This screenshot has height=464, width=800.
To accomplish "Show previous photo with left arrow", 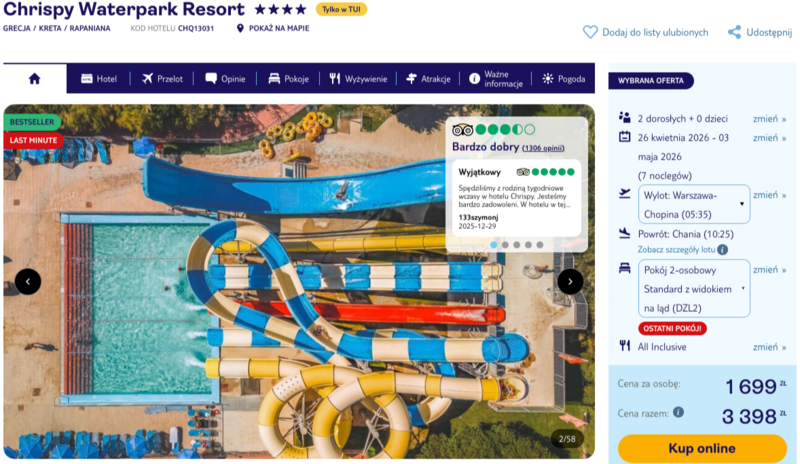I will pos(28,281).
